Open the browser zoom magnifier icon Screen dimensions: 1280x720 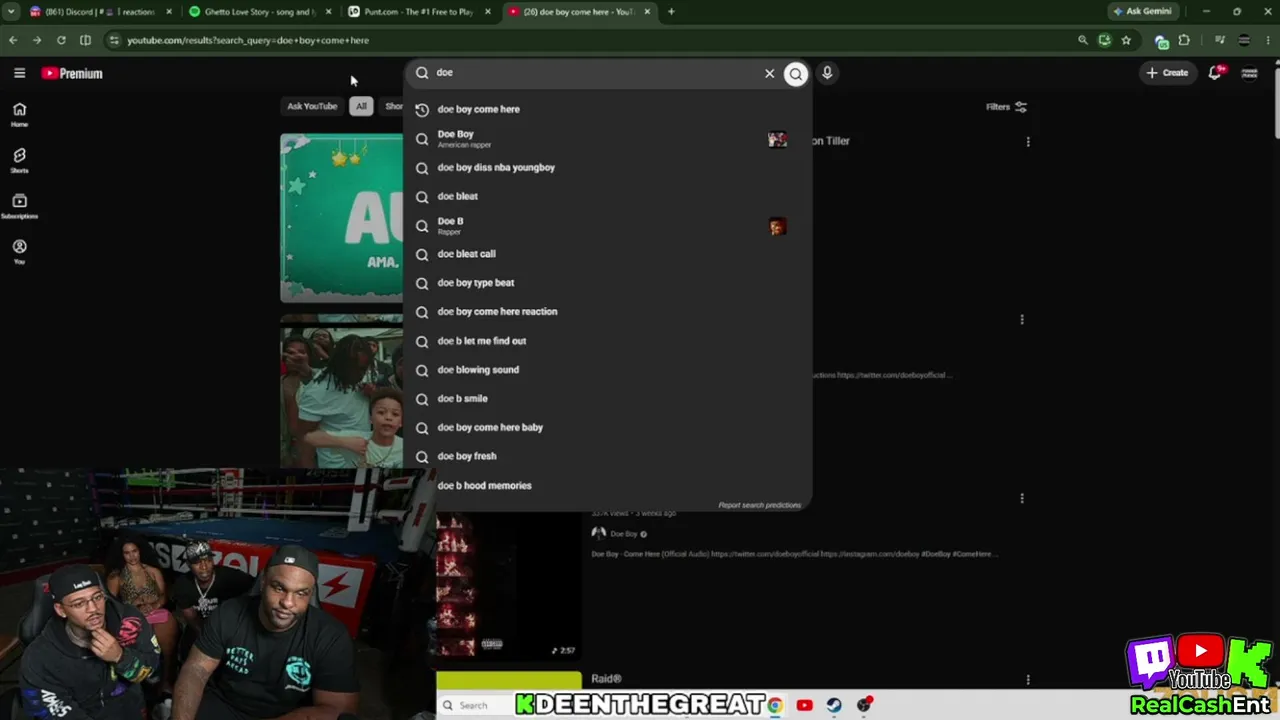pyautogui.click(x=1082, y=40)
